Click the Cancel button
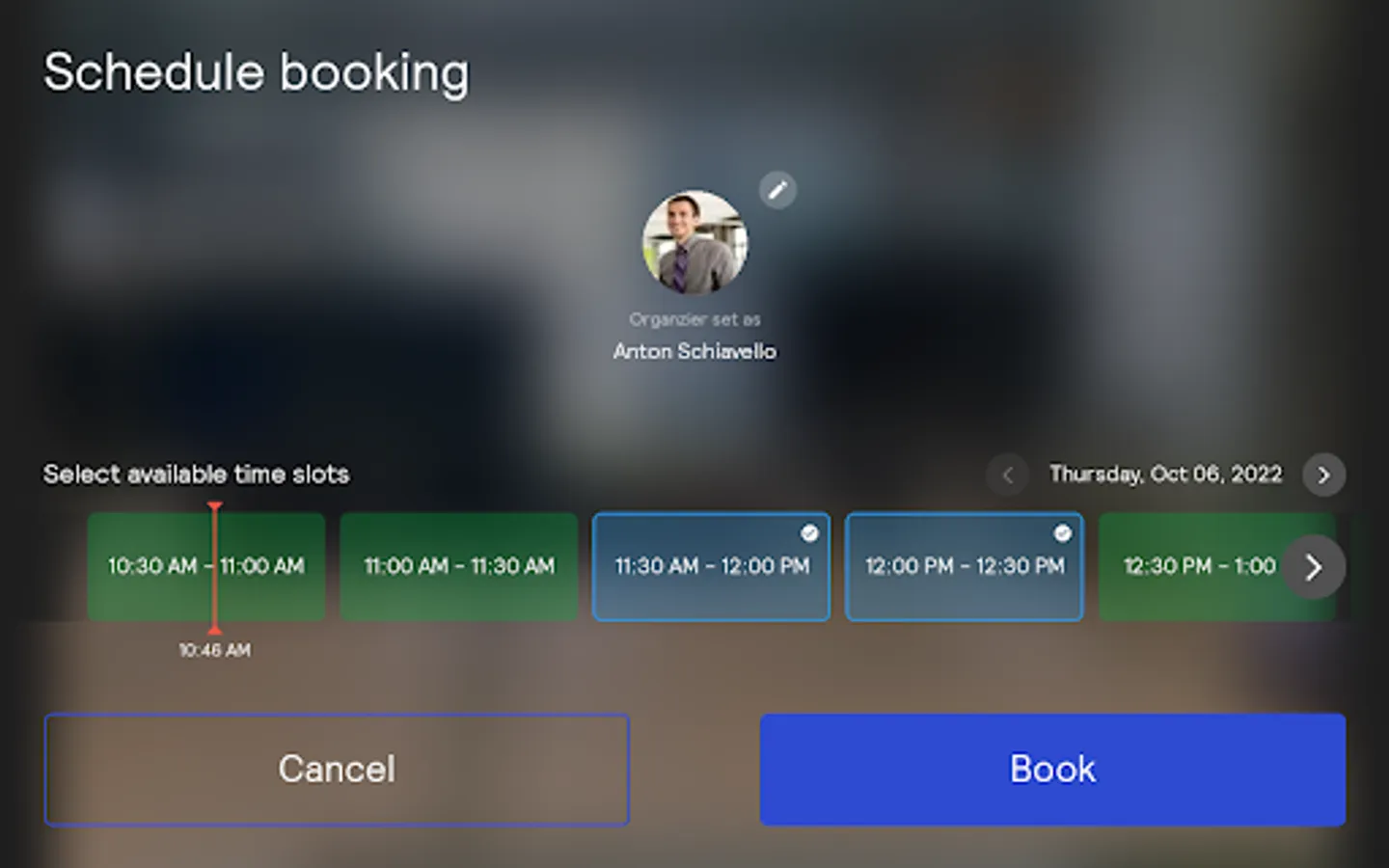Viewport: 1389px width, 868px height. [x=337, y=770]
